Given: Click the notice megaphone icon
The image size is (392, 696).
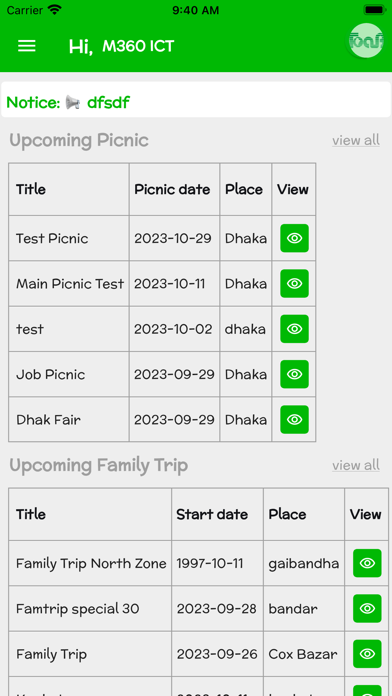Looking at the screenshot, I should click(x=73, y=103).
